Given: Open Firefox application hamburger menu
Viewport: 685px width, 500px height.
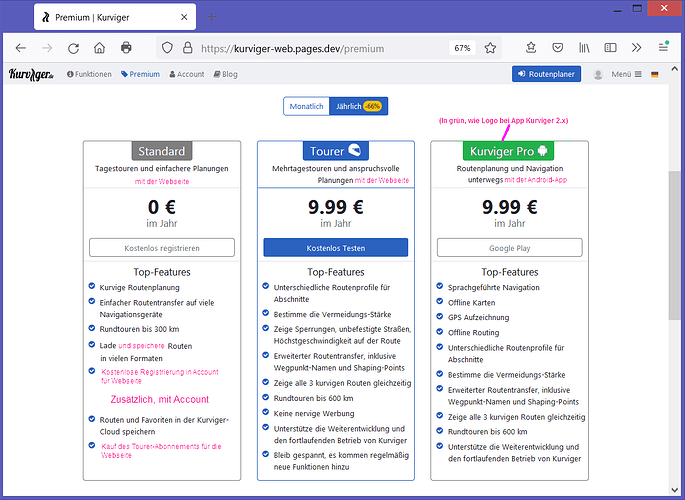Looking at the screenshot, I should pyautogui.click(x=663, y=47).
